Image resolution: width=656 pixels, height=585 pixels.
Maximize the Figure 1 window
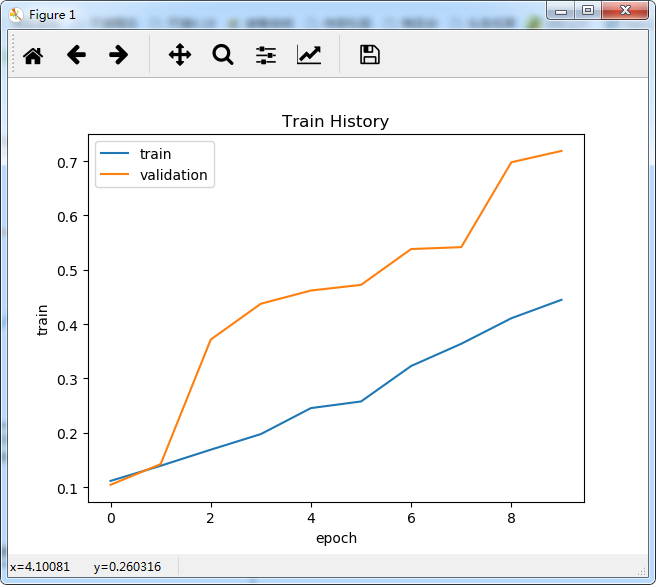pos(588,11)
